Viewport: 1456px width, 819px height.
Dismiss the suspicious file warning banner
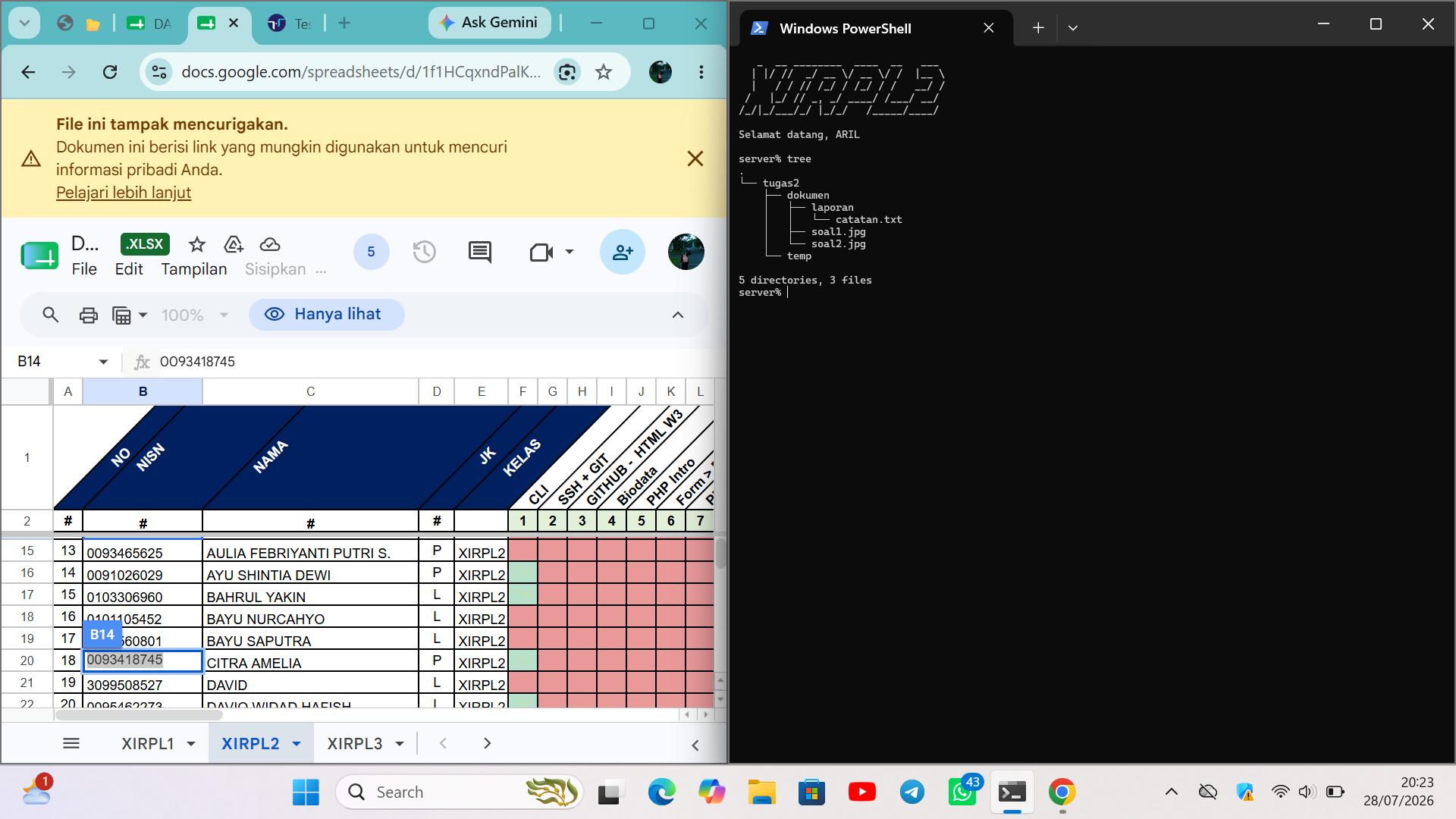[x=695, y=158]
